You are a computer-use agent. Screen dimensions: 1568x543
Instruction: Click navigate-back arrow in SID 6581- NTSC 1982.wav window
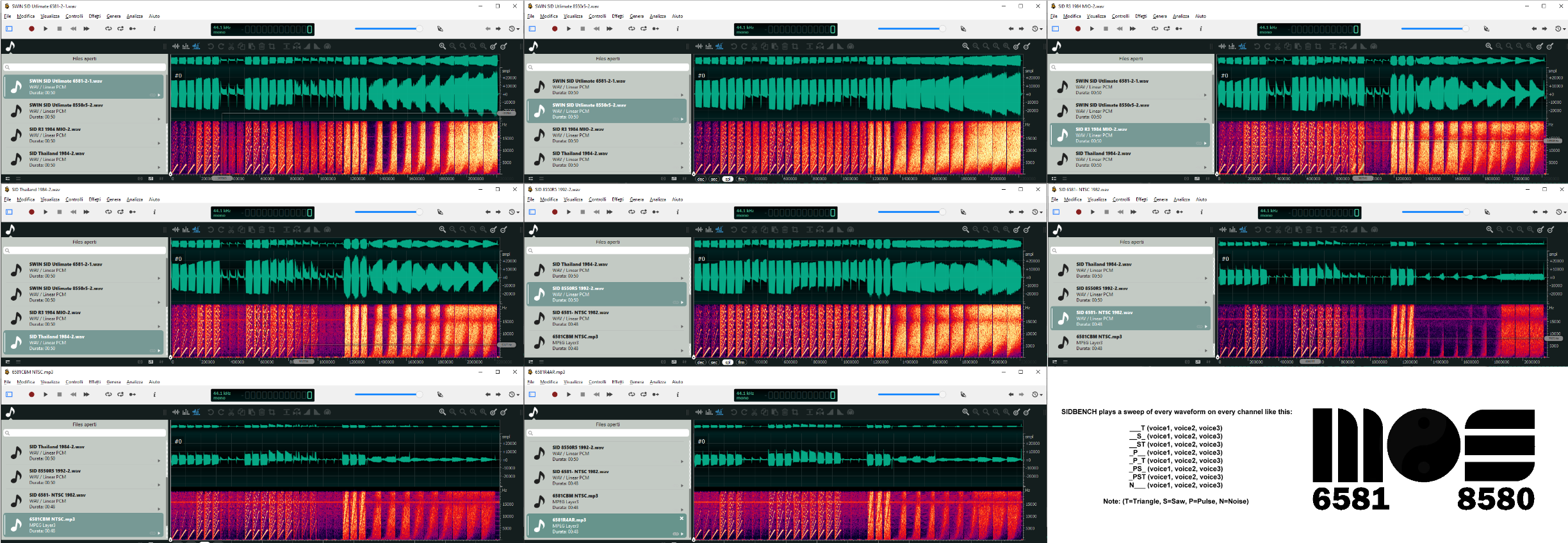1534,212
